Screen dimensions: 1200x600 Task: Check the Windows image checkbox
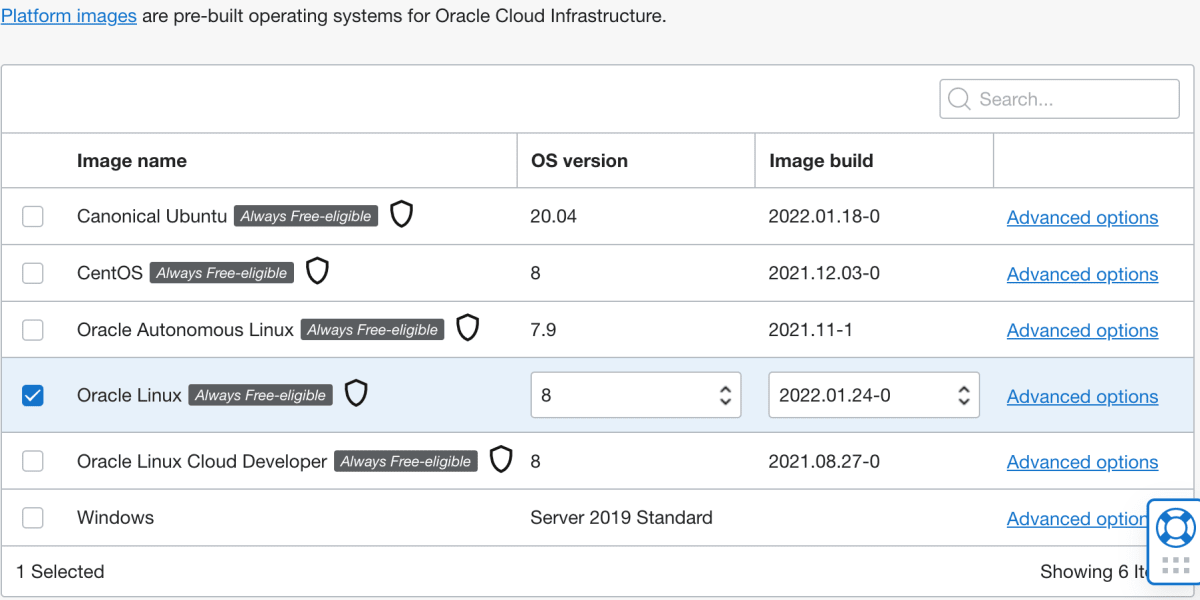tap(33, 518)
